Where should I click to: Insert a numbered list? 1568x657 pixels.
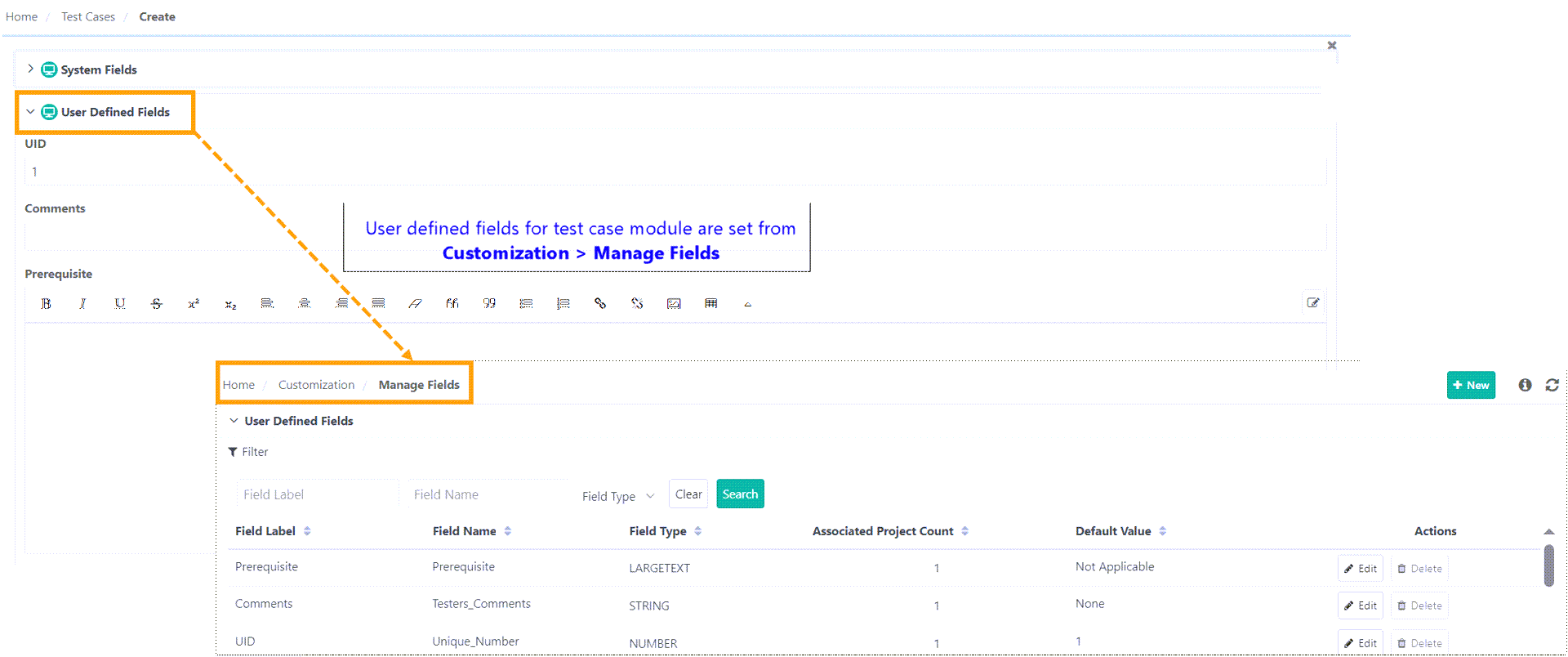tap(563, 303)
